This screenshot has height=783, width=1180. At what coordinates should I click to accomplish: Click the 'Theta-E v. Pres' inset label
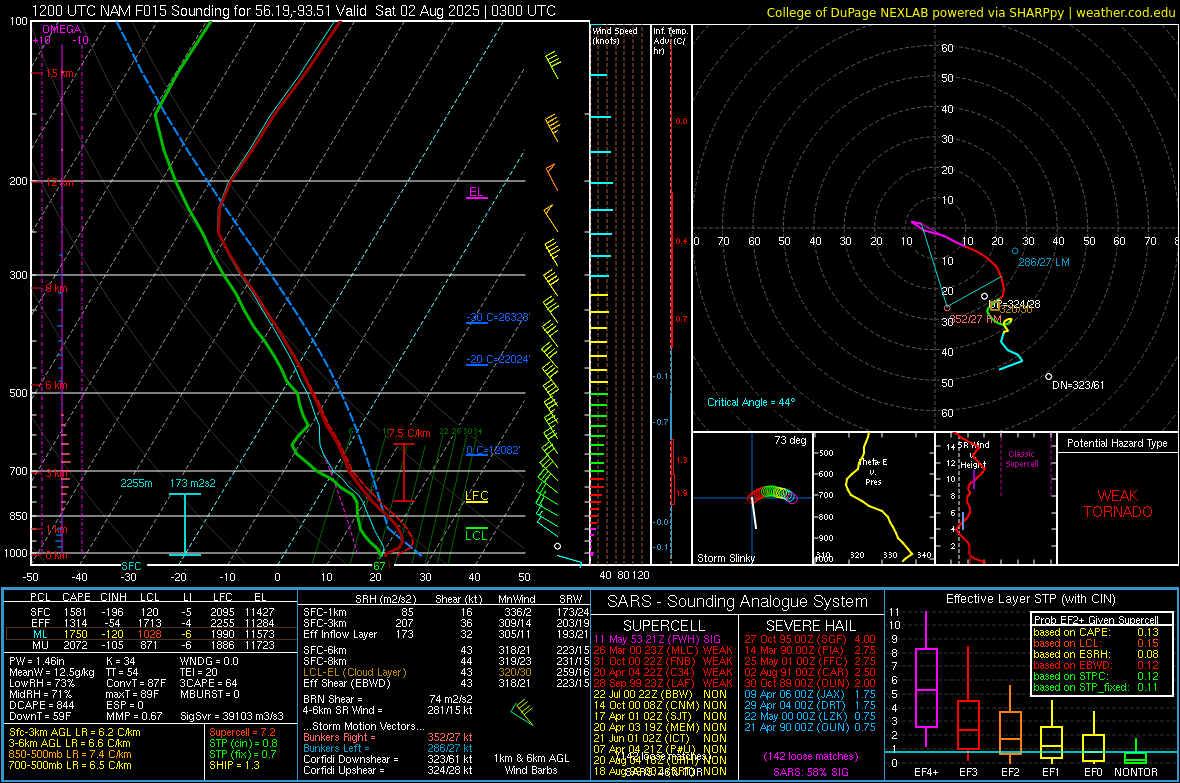873,472
